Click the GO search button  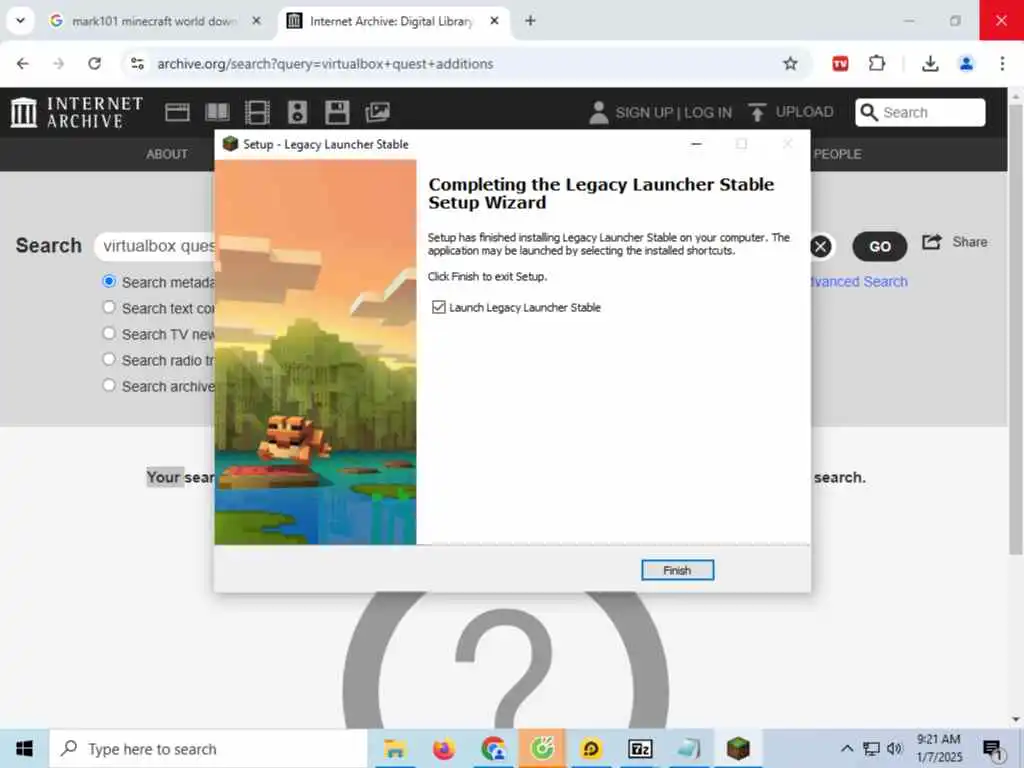coord(880,246)
